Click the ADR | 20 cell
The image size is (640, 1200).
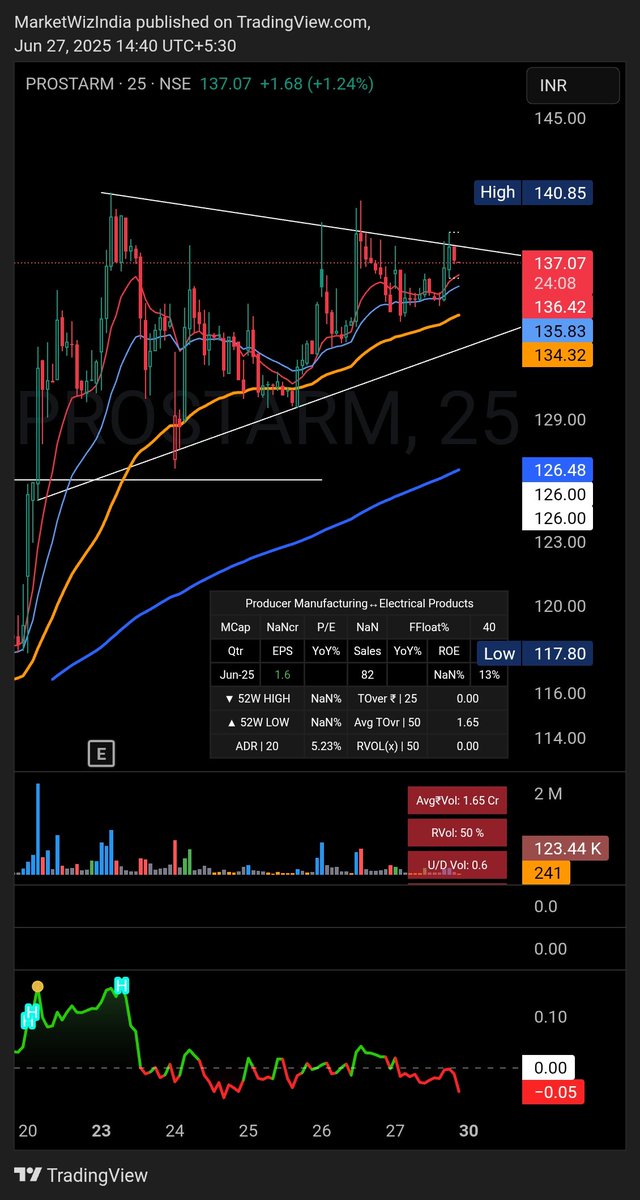[x=258, y=746]
